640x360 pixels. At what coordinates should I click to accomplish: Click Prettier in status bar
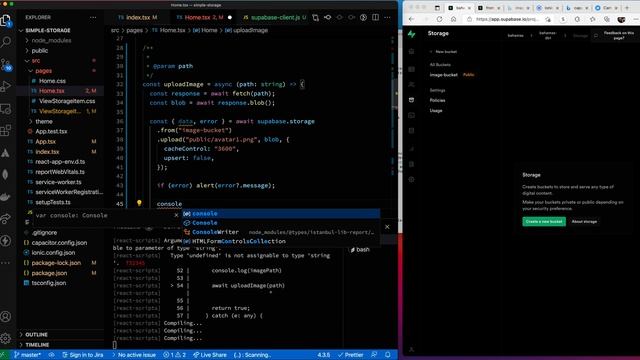[351, 355]
